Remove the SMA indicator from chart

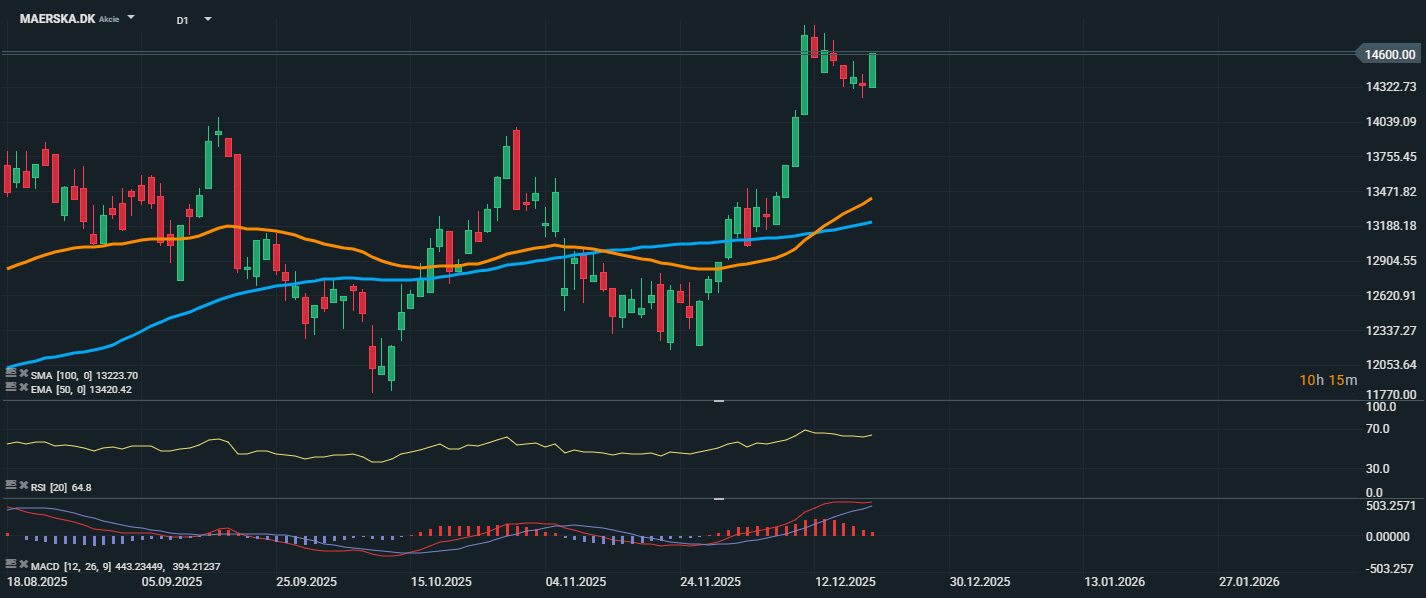pyautogui.click(x=23, y=375)
